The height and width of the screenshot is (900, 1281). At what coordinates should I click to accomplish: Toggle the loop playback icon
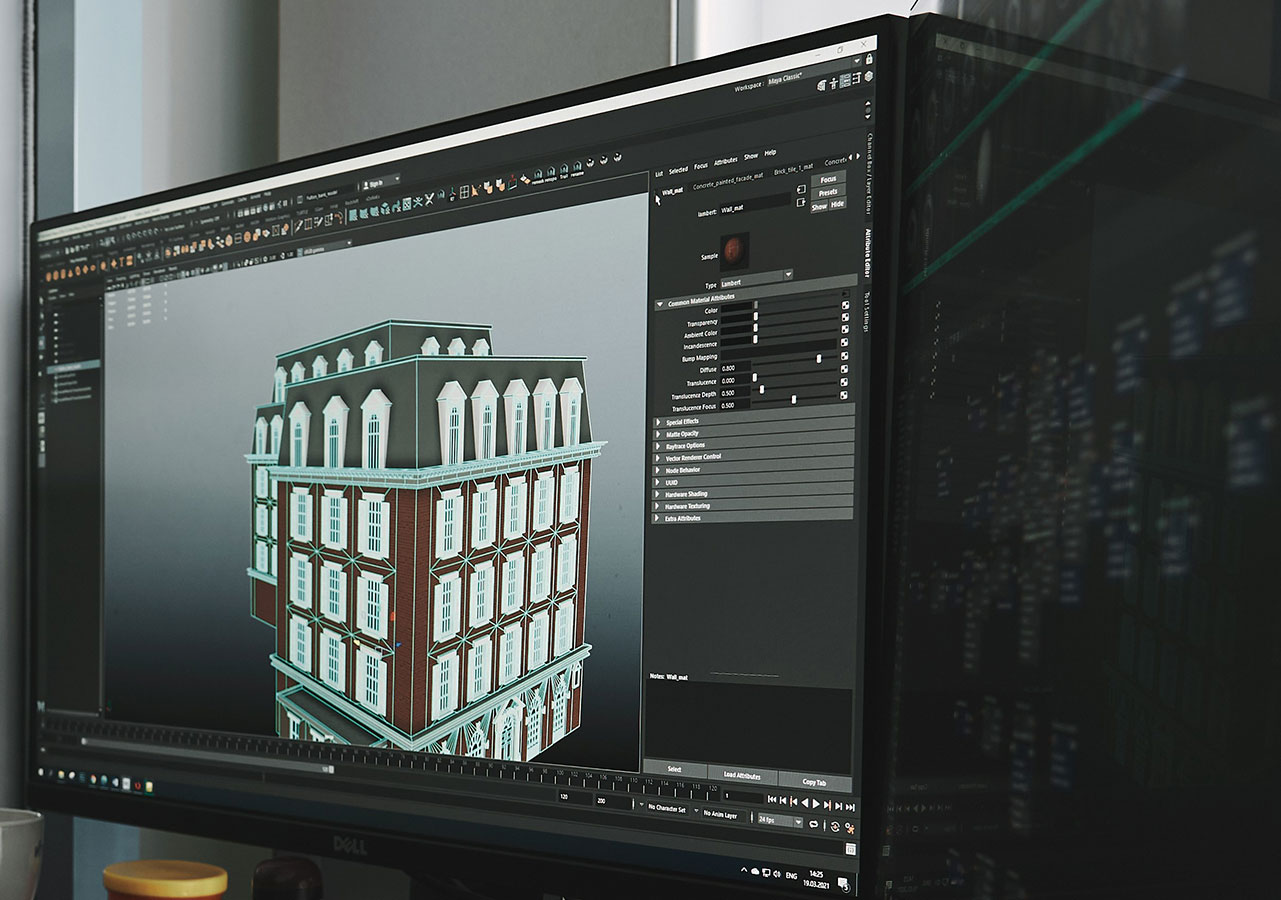point(814,824)
